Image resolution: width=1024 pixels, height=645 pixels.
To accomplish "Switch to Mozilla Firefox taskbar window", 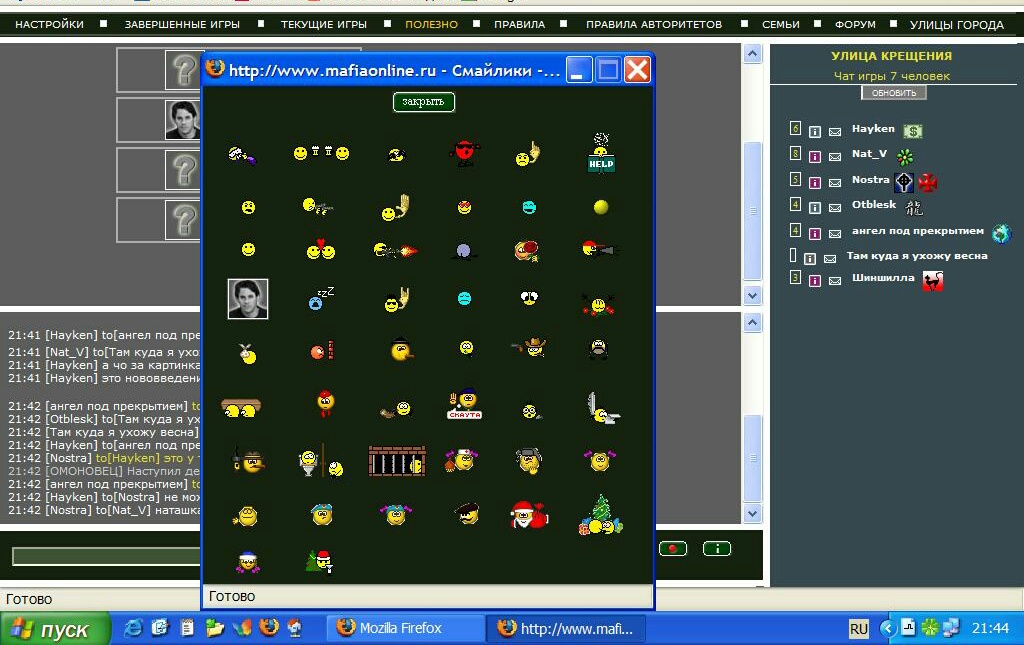I will [405, 628].
